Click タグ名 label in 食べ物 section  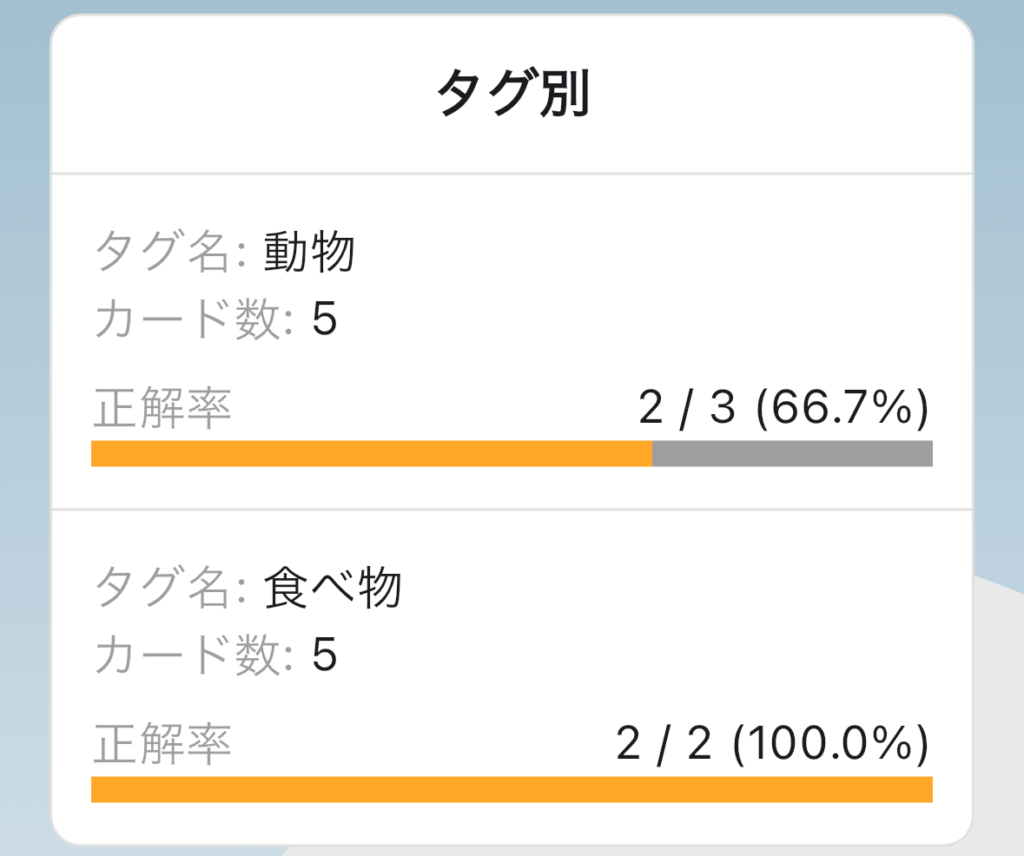tap(170, 588)
